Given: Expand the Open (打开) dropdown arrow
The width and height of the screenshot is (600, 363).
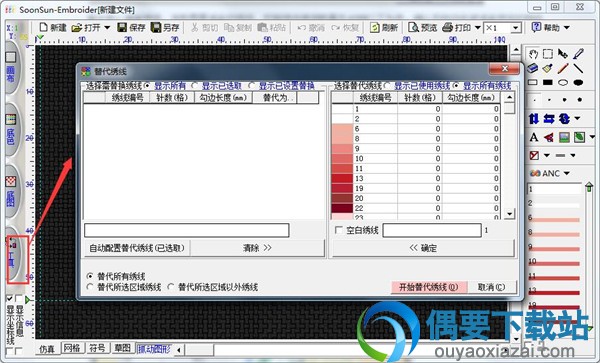Looking at the screenshot, I should (107, 28).
